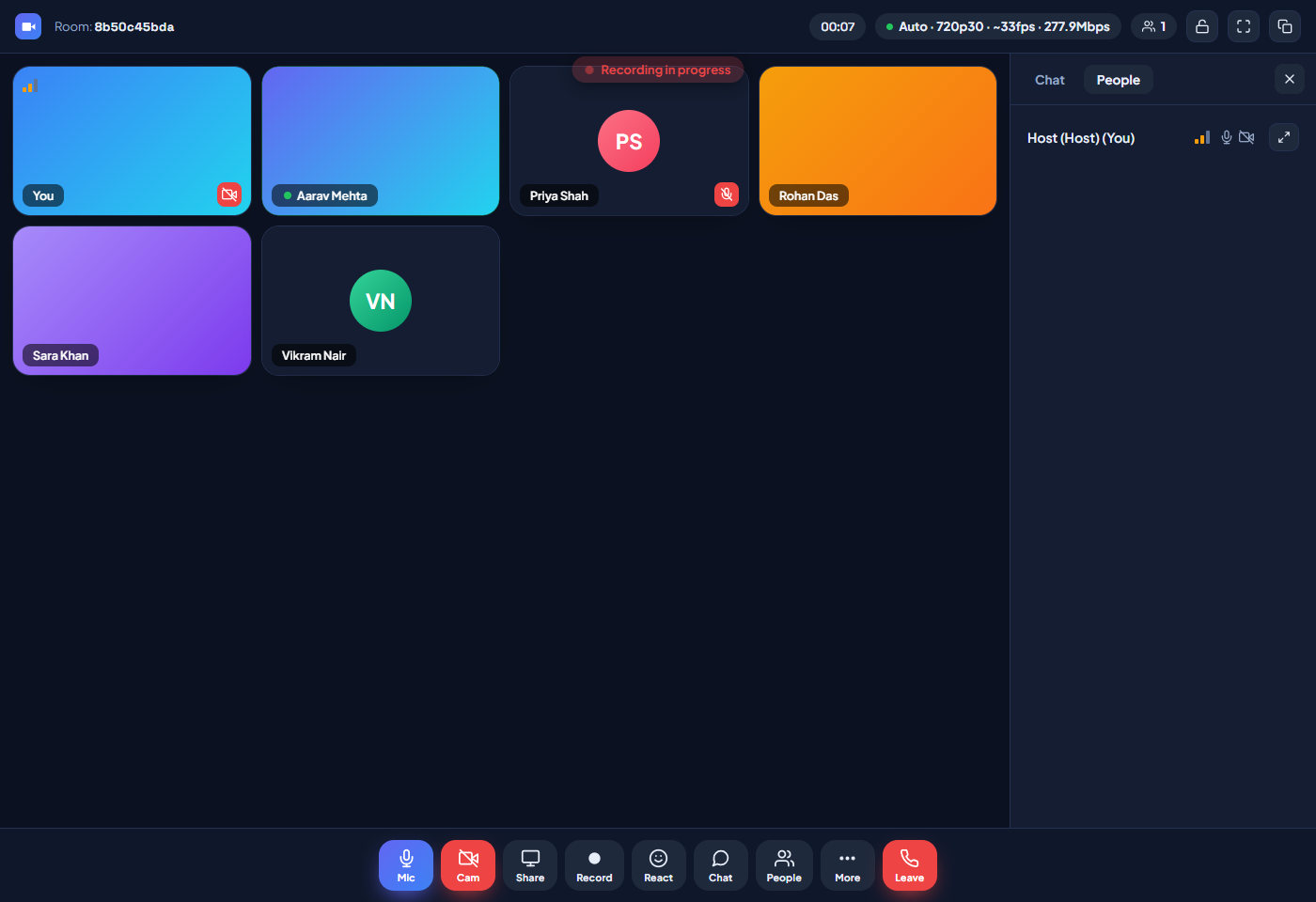The width and height of the screenshot is (1316, 902).
Task: Click host signal strength icon in People list
Action: coord(1202,137)
